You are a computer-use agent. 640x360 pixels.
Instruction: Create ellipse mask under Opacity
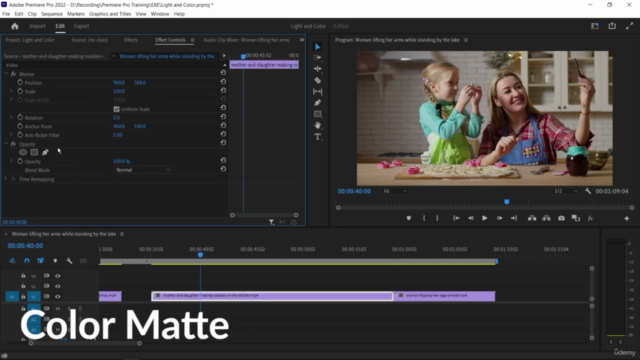[23, 152]
